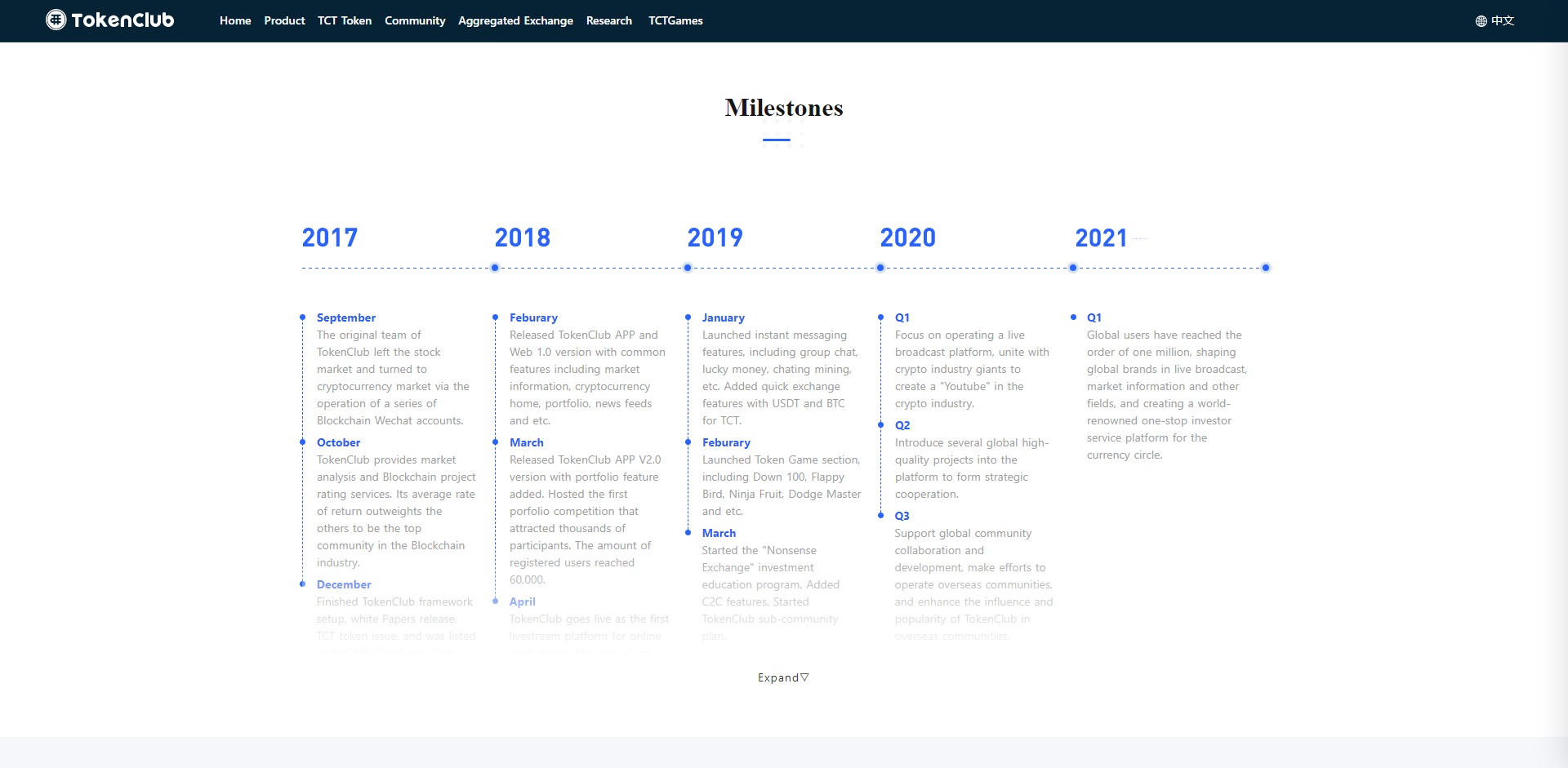Select the 2017 year heading
This screenshot has width=1568, height=768.
330,238
